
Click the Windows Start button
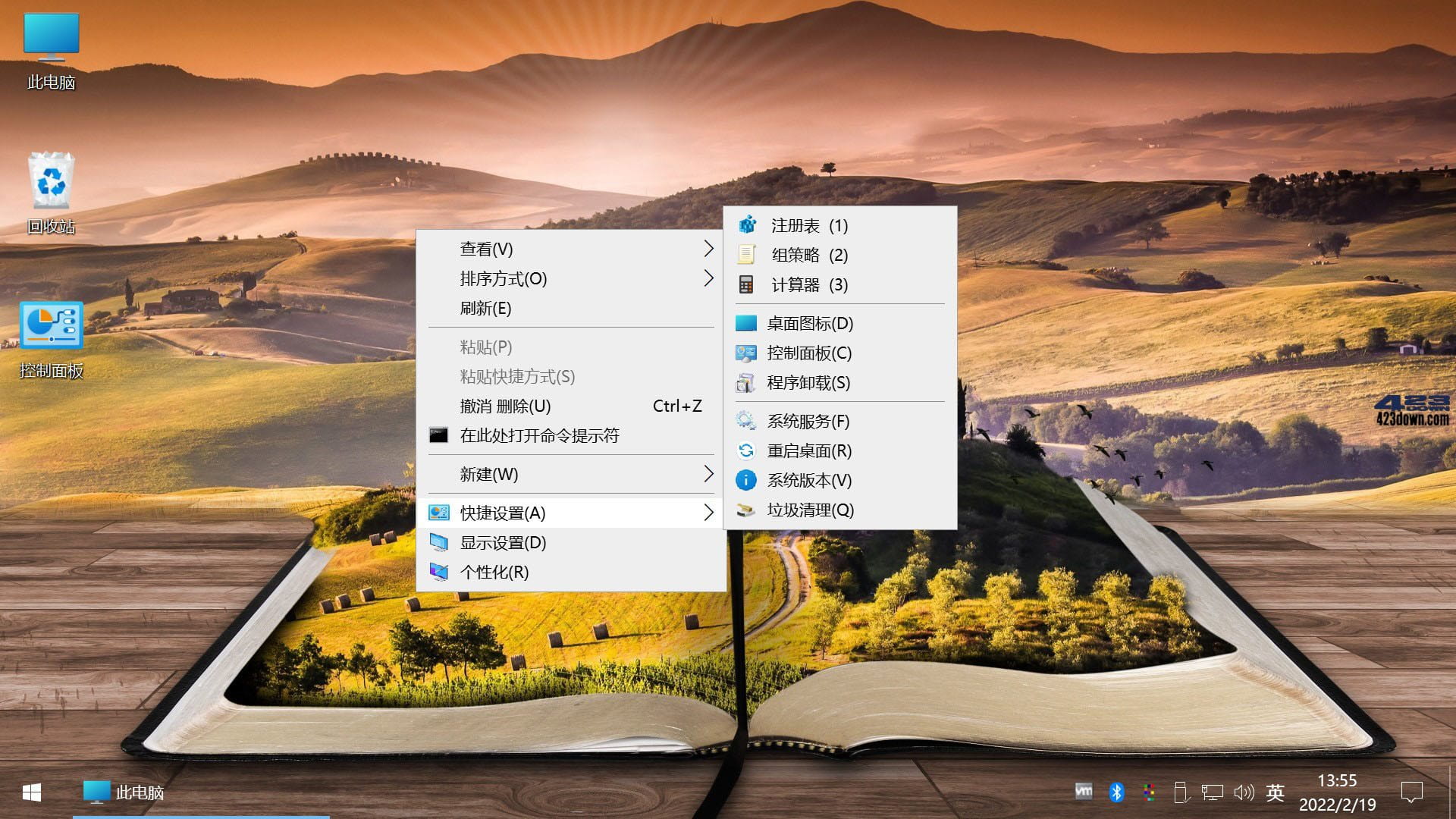pos(30,792)
